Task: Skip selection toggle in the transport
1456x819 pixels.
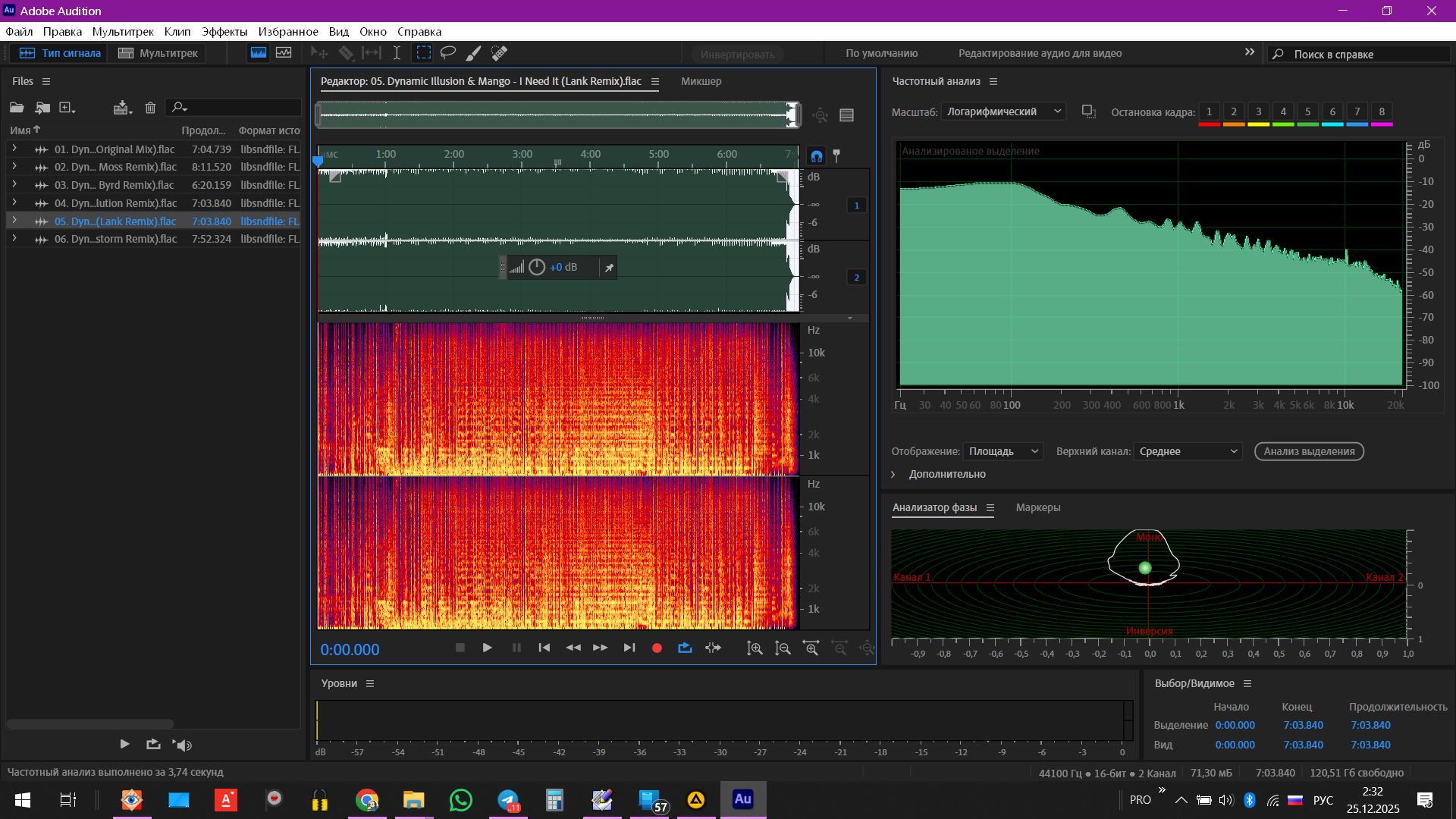Action: tap(713, 648)
